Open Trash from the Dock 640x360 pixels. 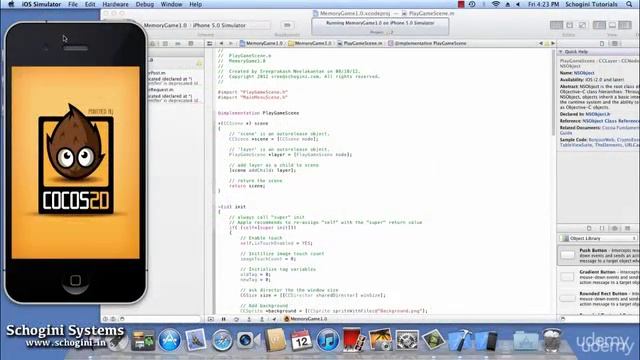551,340
